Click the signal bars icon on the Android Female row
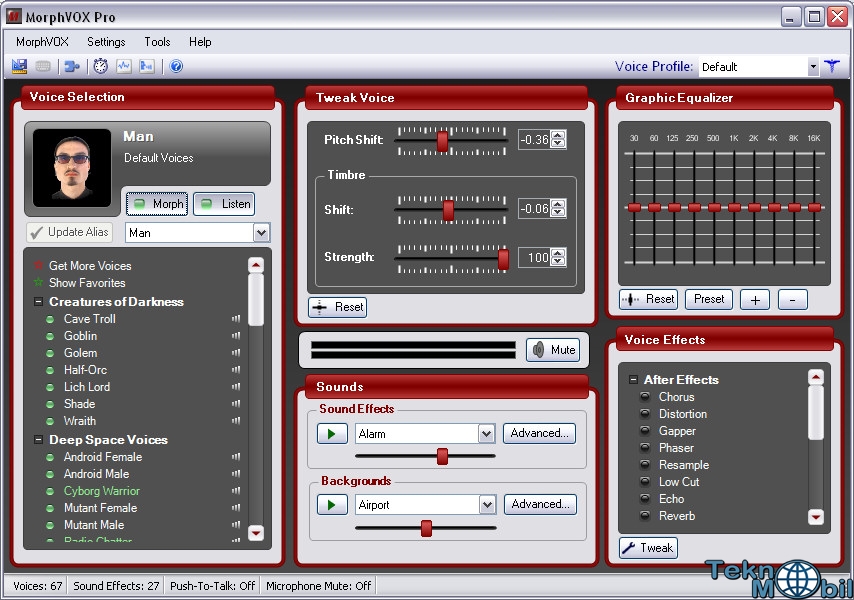Viewport: 854px width, 600px height. 236,457
